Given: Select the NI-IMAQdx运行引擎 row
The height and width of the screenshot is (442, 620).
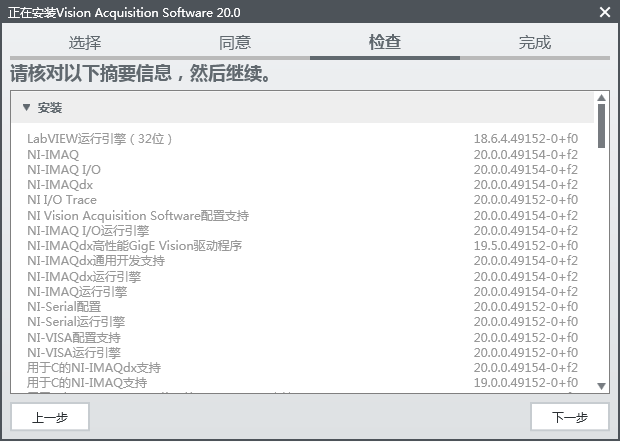Looking at the screenshot, I should coord(302,276).
